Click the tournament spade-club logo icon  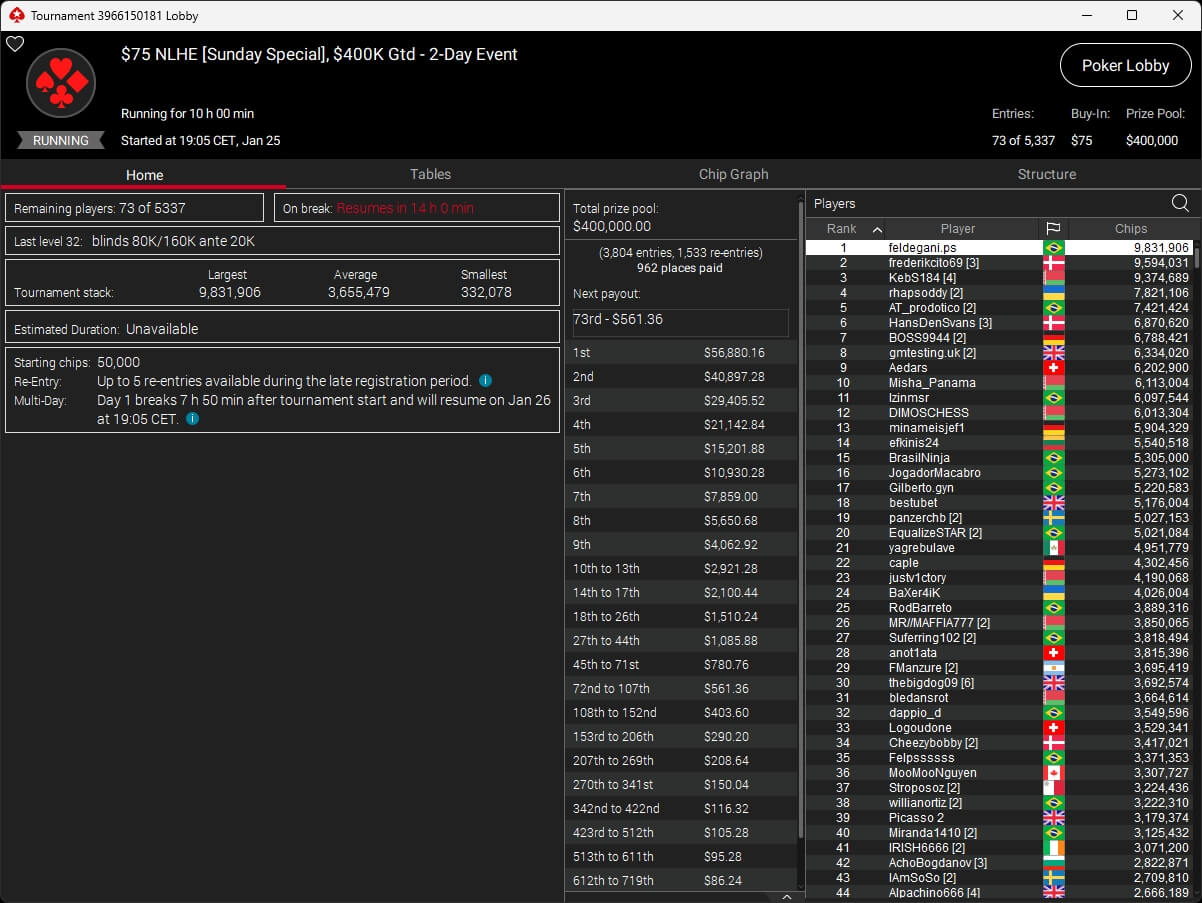click(61, 84)
